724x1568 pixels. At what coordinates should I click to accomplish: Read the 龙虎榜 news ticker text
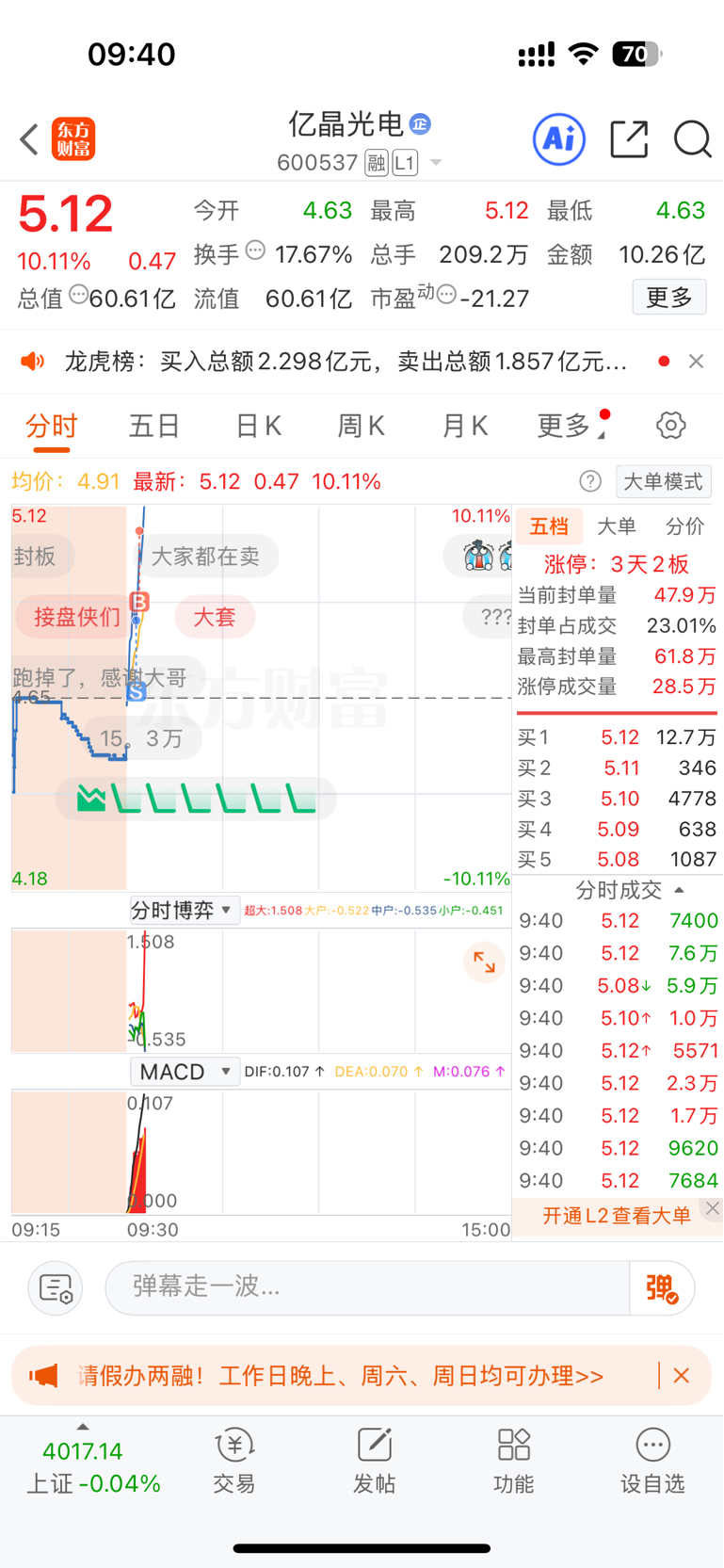(346, 362)
